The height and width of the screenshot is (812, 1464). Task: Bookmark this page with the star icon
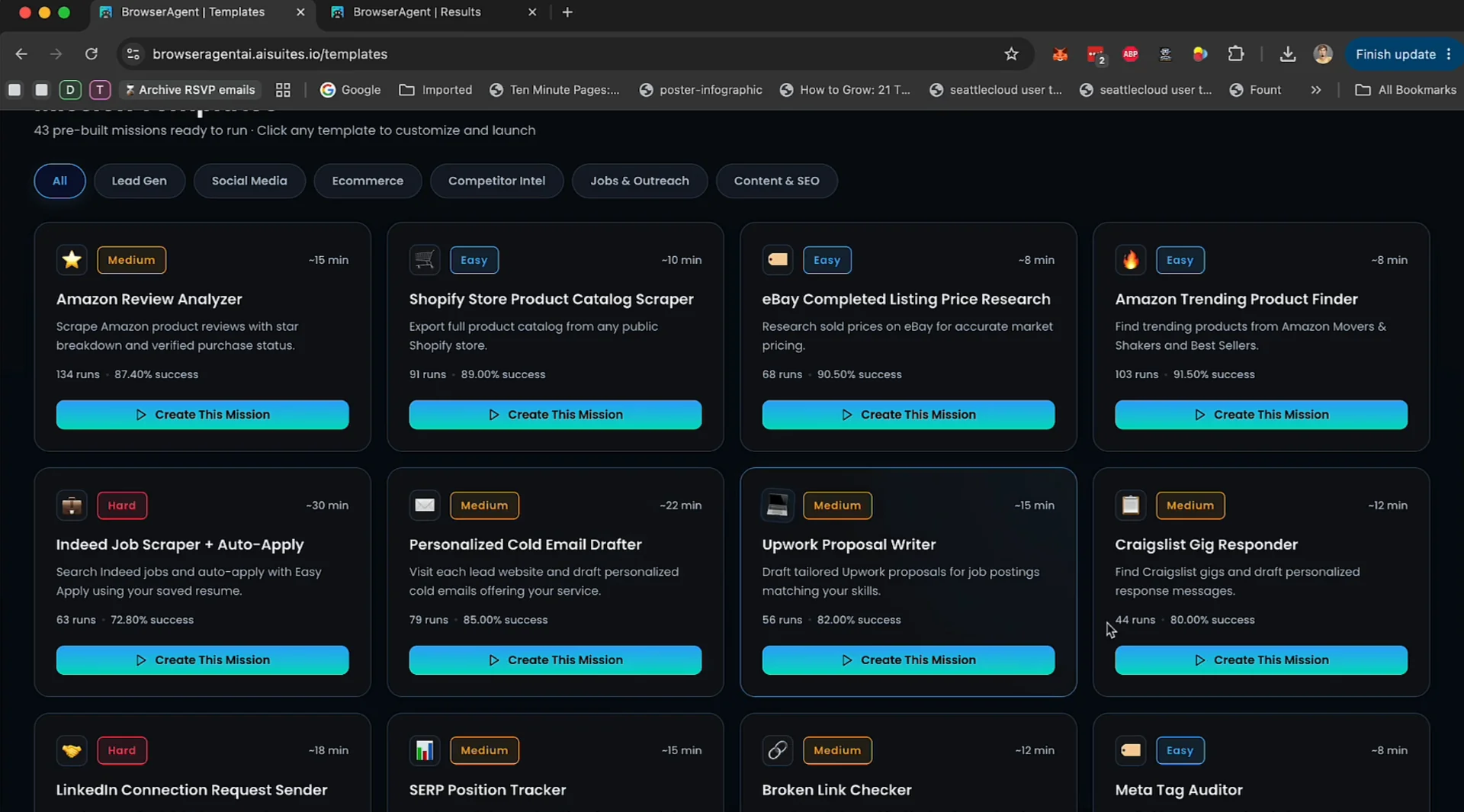1011,54
